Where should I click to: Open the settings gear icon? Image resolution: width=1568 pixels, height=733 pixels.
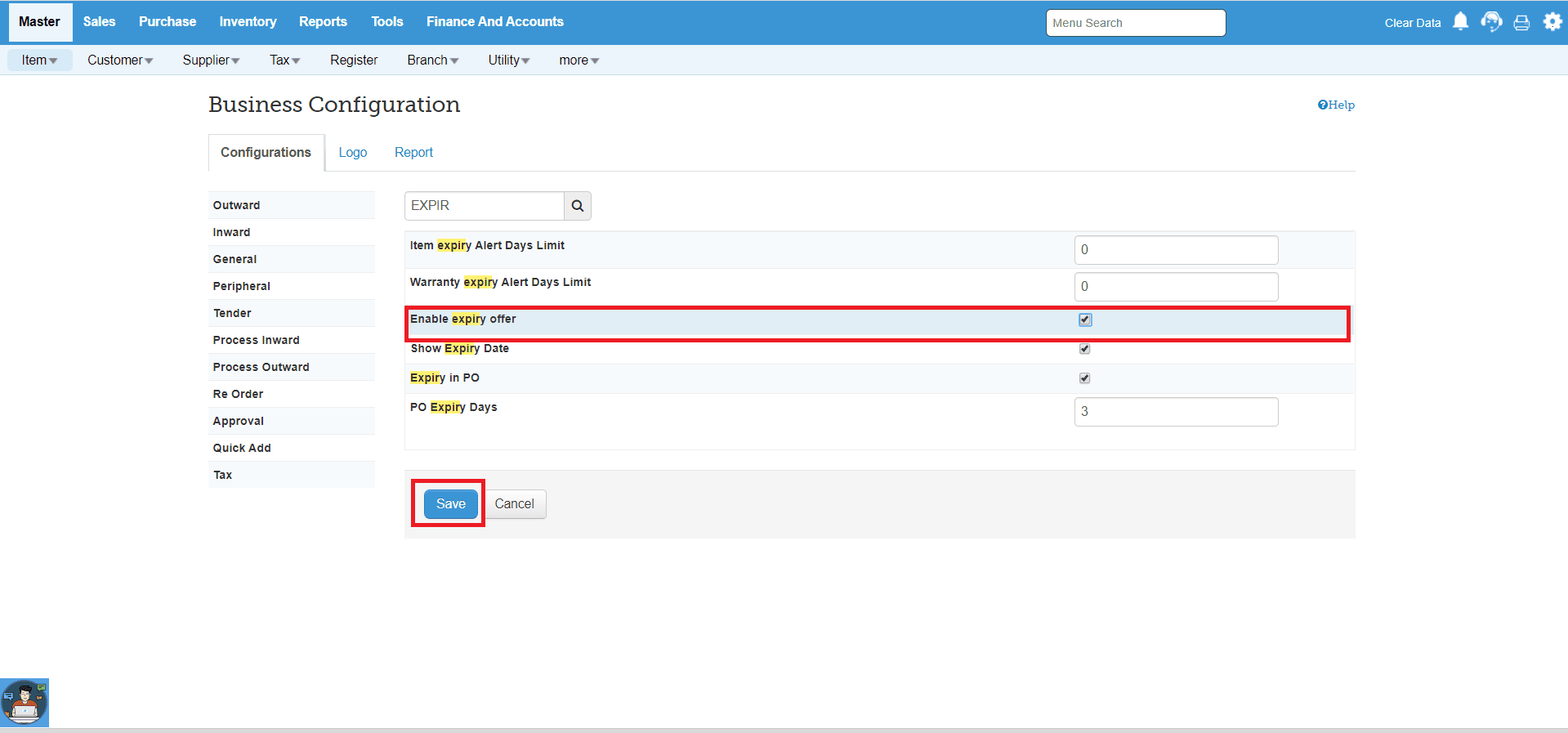click(1552, 22)
